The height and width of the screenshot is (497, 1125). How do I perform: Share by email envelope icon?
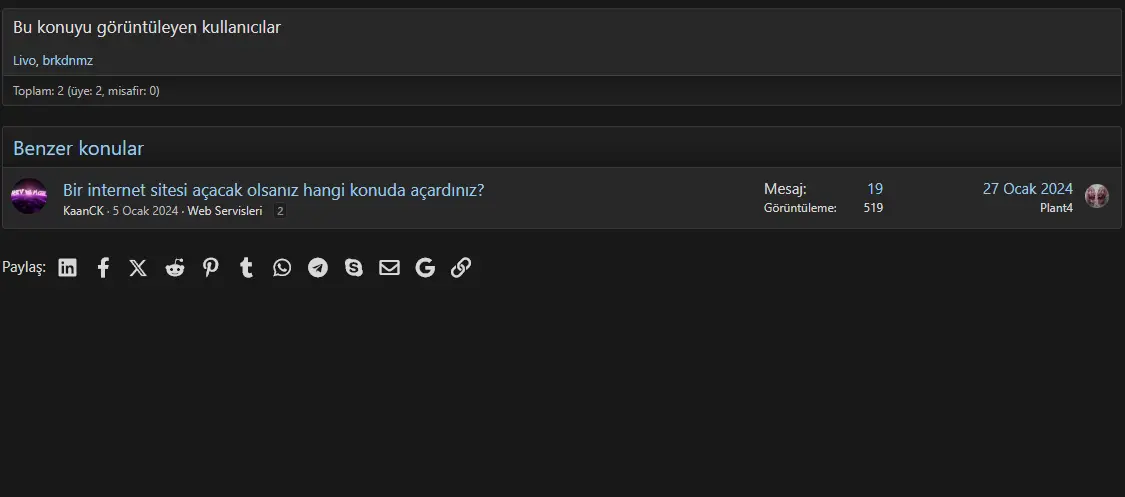(x=390, y=268)
